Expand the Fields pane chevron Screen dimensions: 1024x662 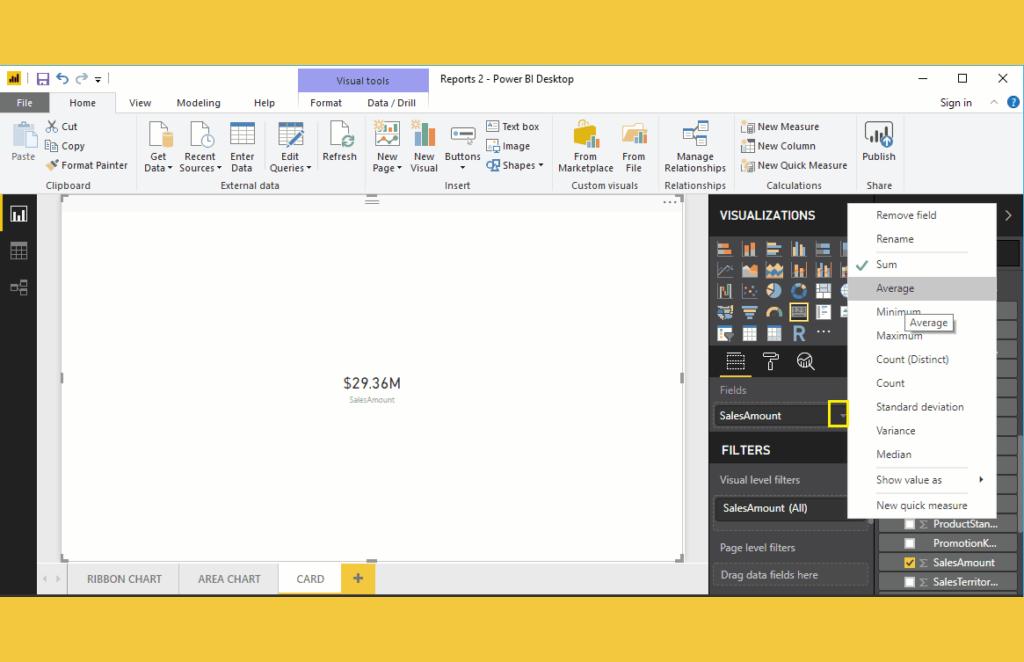coord(1008,215)
